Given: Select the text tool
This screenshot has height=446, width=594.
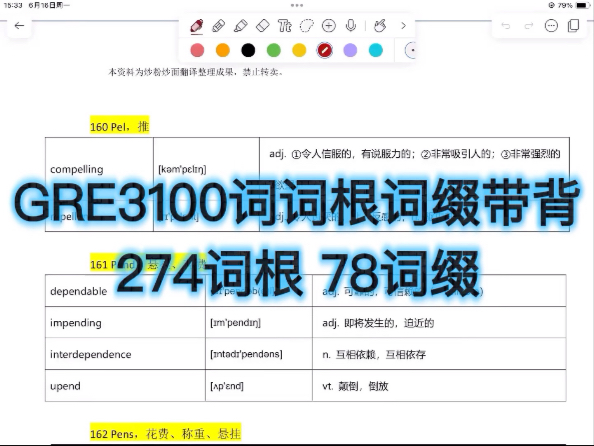Looking at the screenshot, I should coord(284,26).
